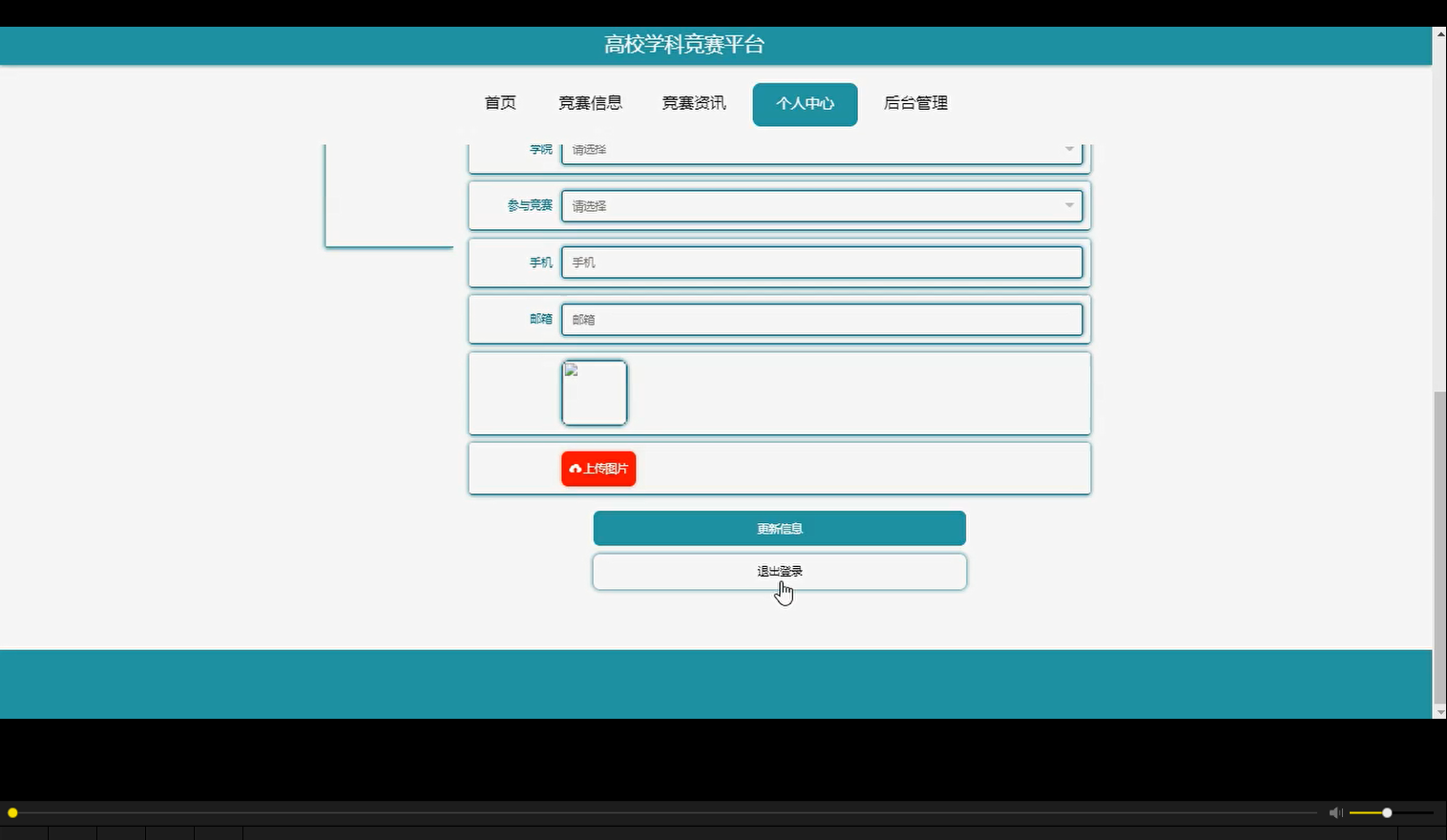Screen dimensions: 1447x840
Task: Click the cloud icon on 上传图片 button
Action: click(x=575, y=469)
